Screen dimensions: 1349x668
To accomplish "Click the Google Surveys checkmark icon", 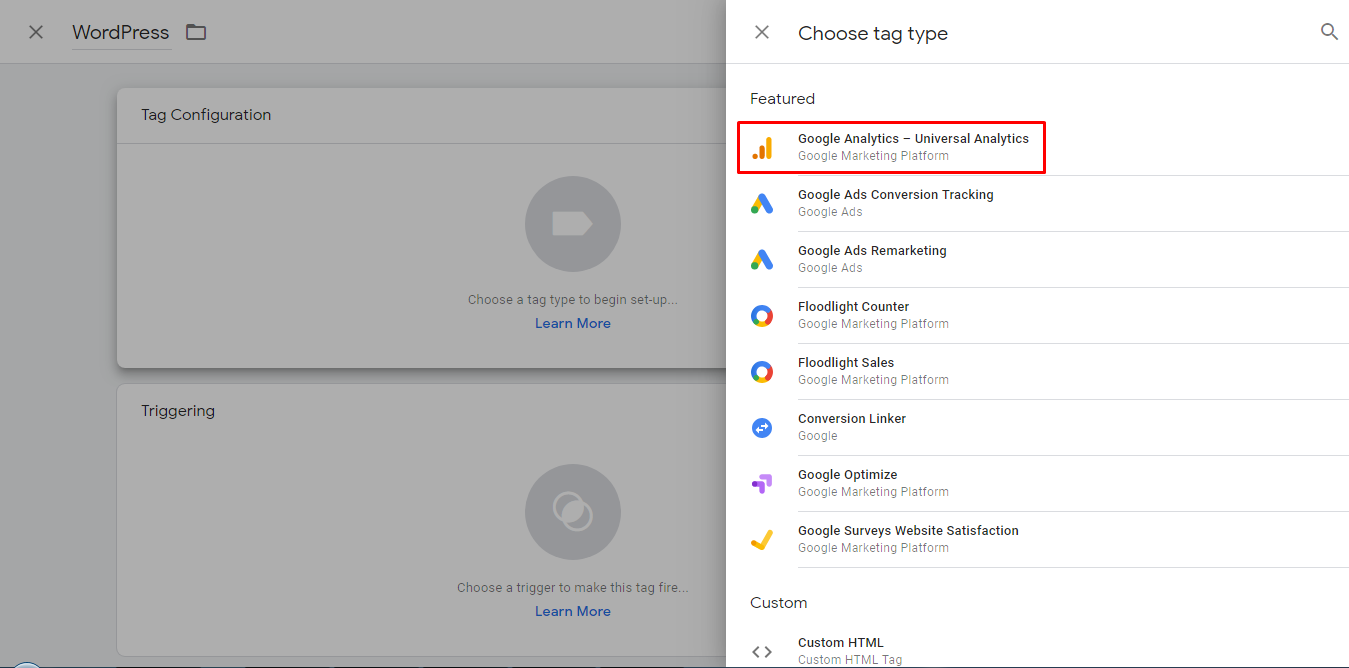I will (762, 540).
